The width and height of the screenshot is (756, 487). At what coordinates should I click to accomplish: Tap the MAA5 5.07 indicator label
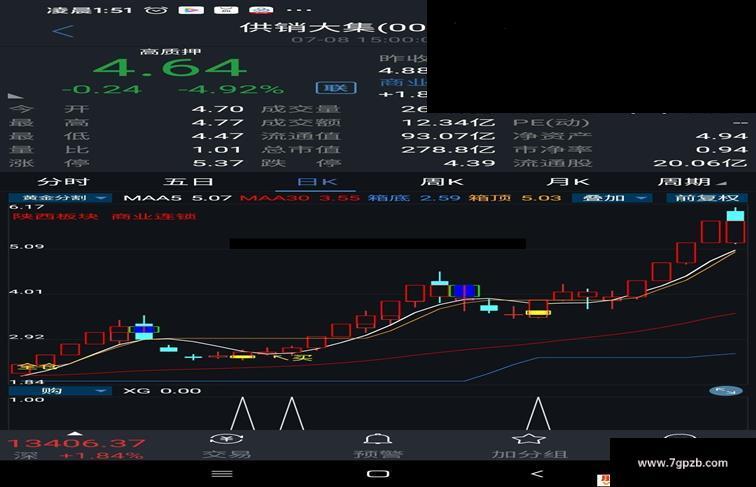pos(177,198)
